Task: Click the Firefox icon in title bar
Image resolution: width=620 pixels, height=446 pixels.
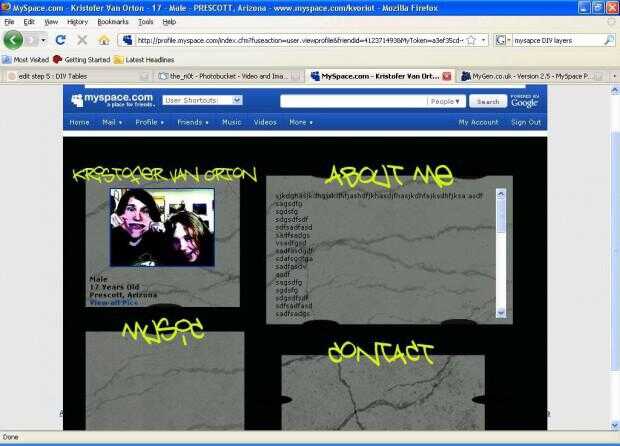Action: pyautogui.click(x=5, y=7)
